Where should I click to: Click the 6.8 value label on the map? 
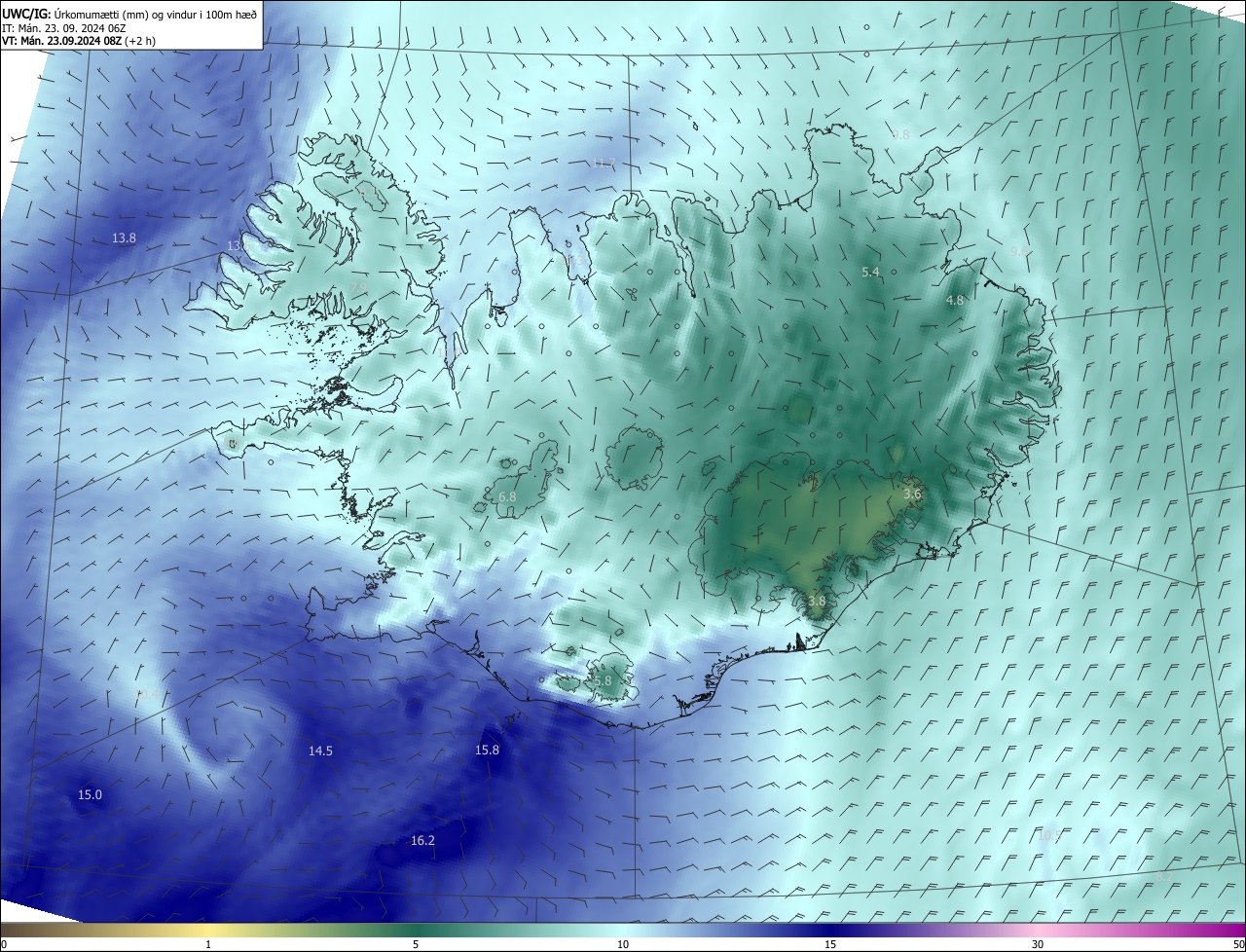click(507, 496)
